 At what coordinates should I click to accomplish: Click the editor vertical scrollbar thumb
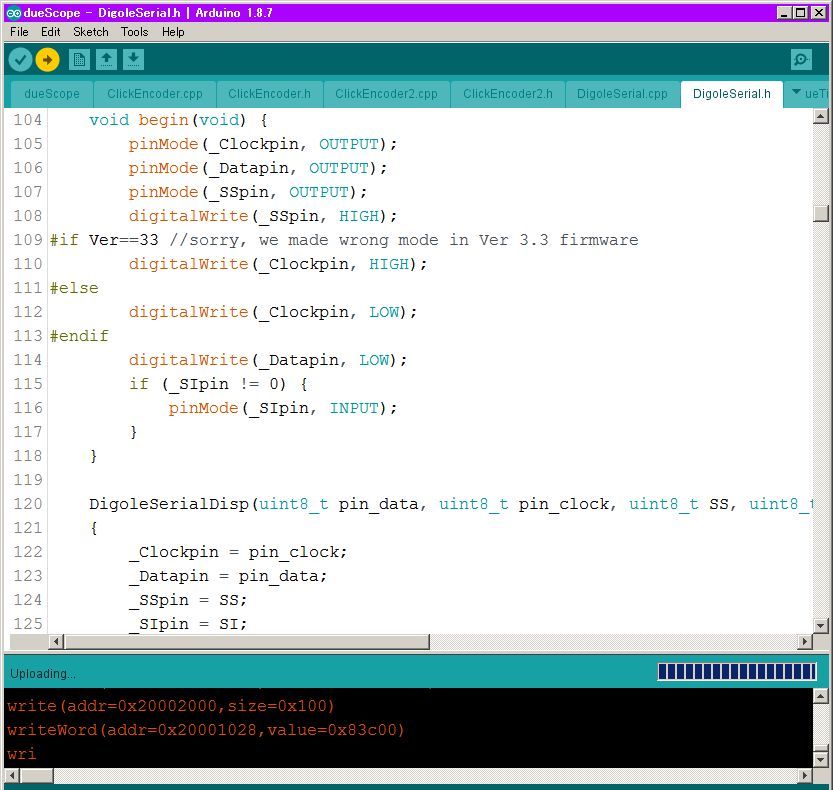pyautogui.click(x=821, y=214)
